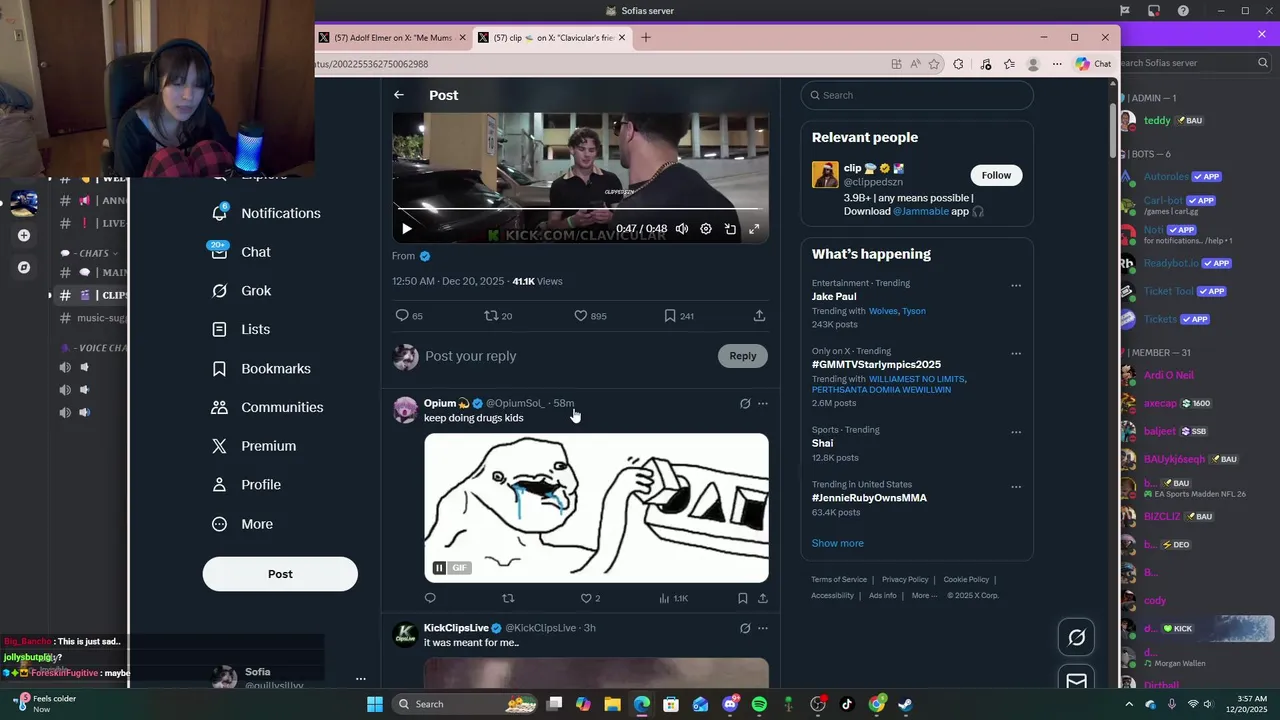
Task: Open Communities in X sidebar
Action: 268,407
